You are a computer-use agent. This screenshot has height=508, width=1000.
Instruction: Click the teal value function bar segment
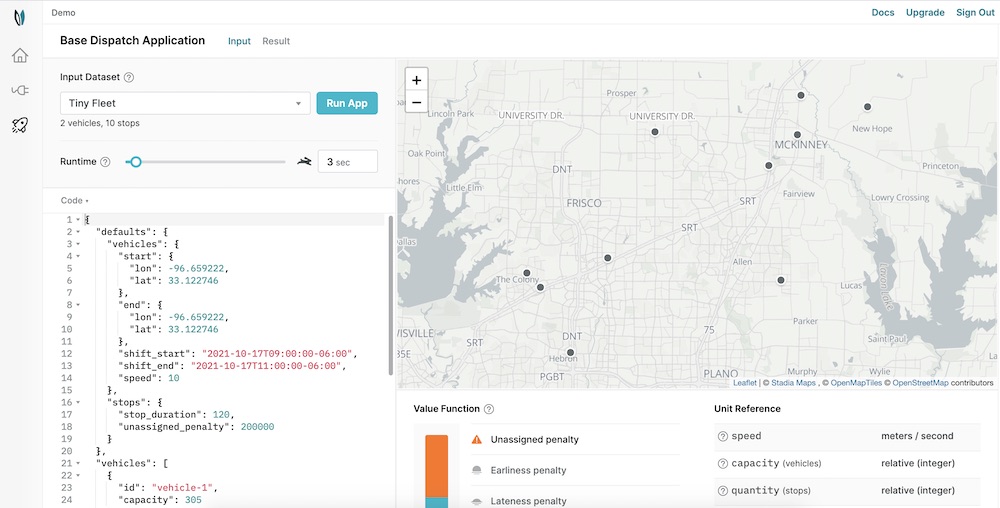437,502
